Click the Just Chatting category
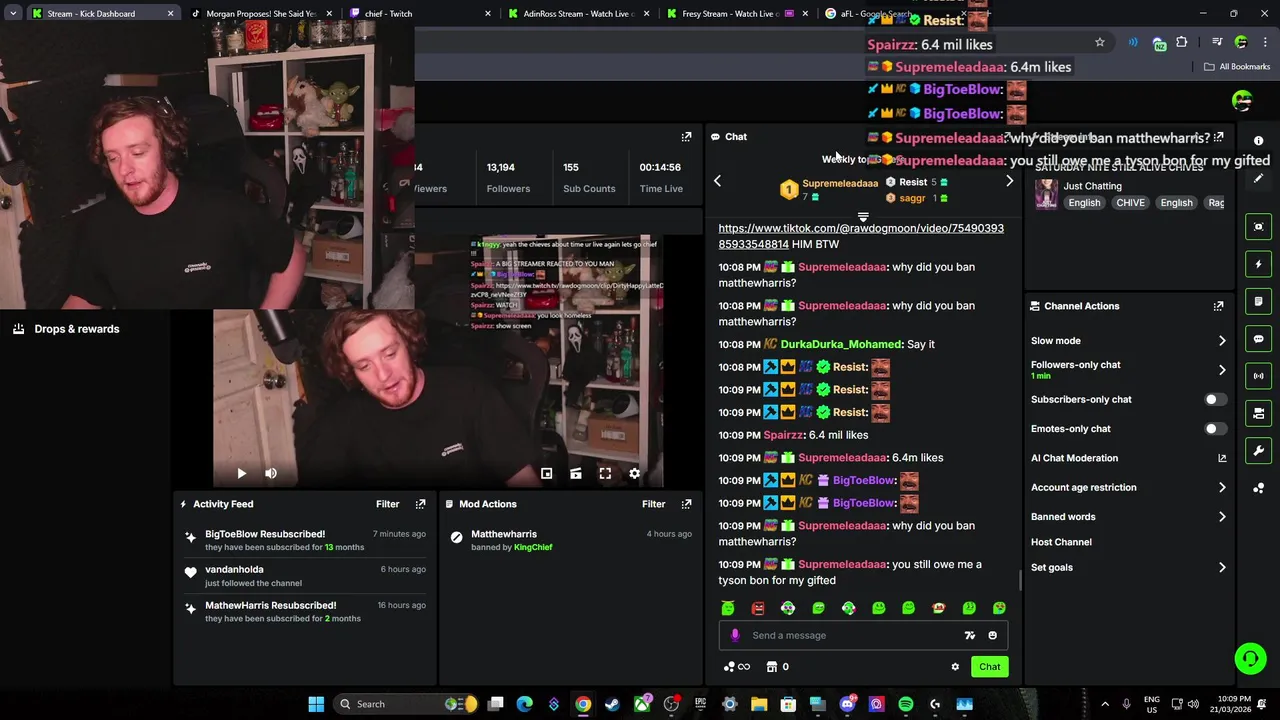Viewport: 1280px width, 720px height. click(1092, 186)
